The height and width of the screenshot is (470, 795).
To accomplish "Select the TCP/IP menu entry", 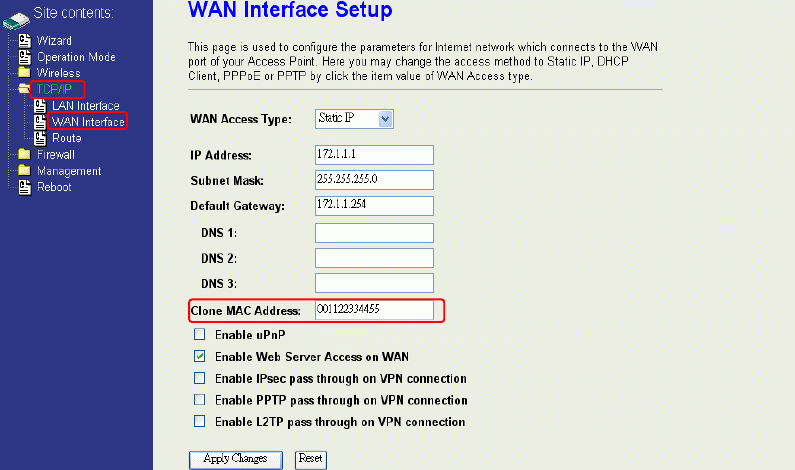I will pyautogui.click(x=54, y=89).
